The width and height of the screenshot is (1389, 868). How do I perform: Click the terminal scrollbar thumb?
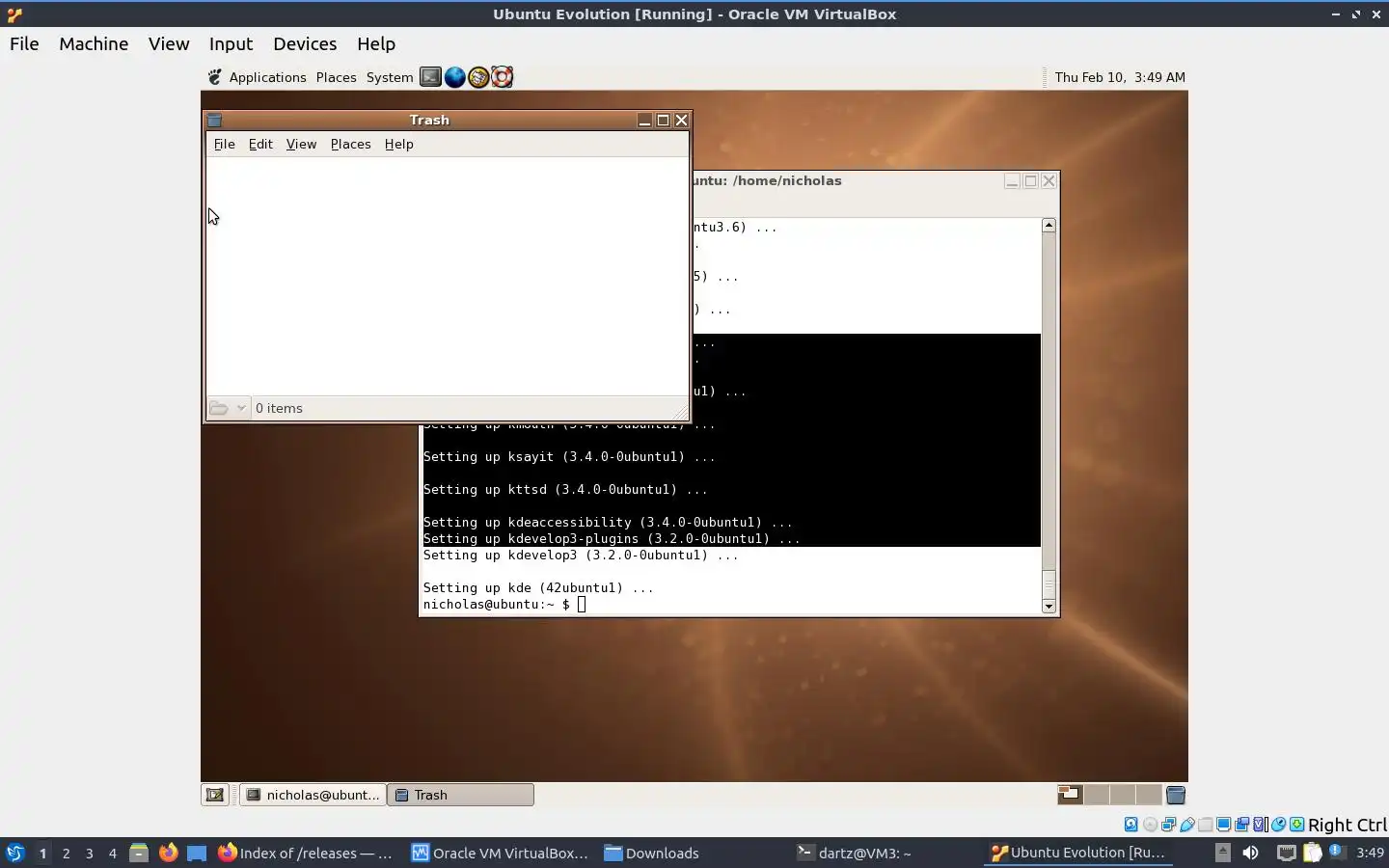pos(1049,583)
